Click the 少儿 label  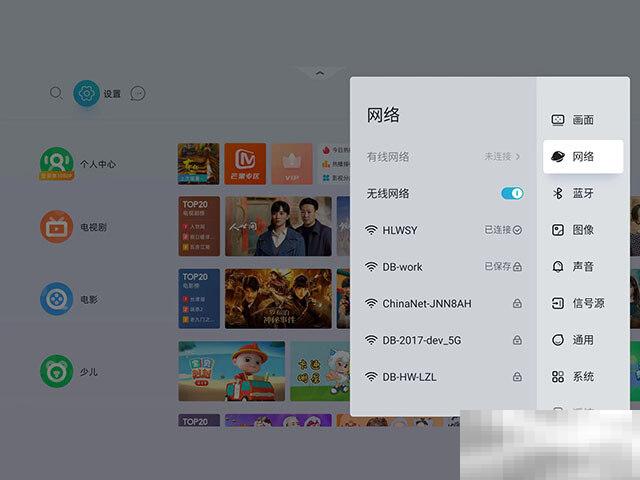89,372
